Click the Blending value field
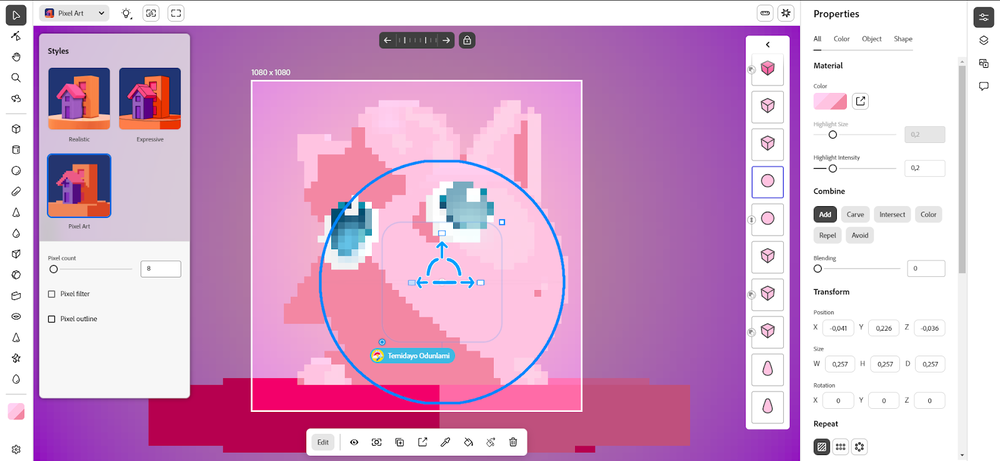 click(x=925, y=268)
